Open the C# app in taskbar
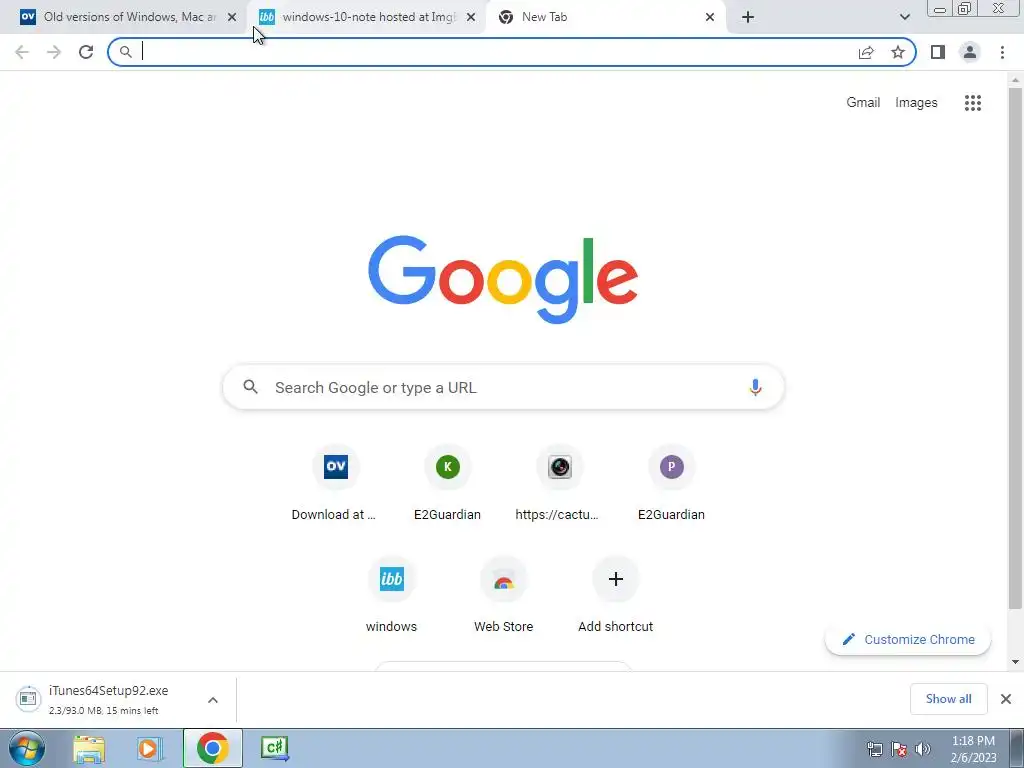Image resolution: width=1024 pixels, height=768 pixels. click(274, 748)
